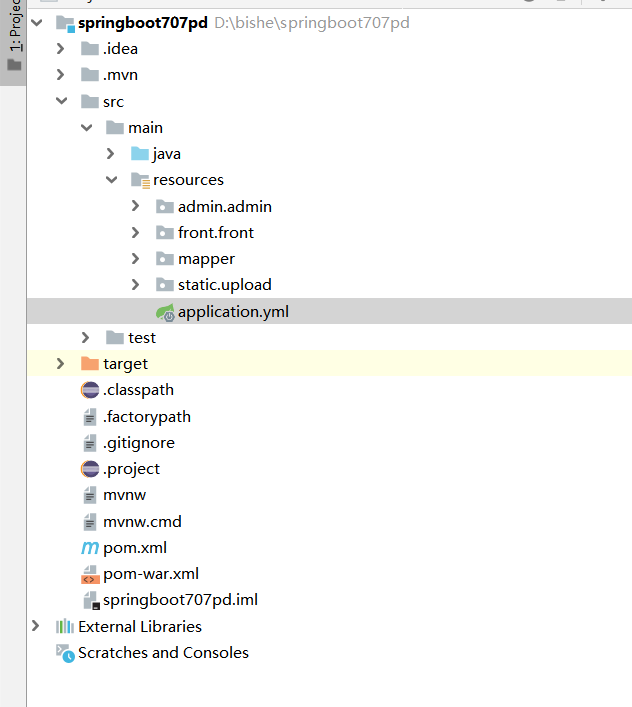
Task: Expand the .idea folder
Action: pyautogui.click(x=61, y=49)
